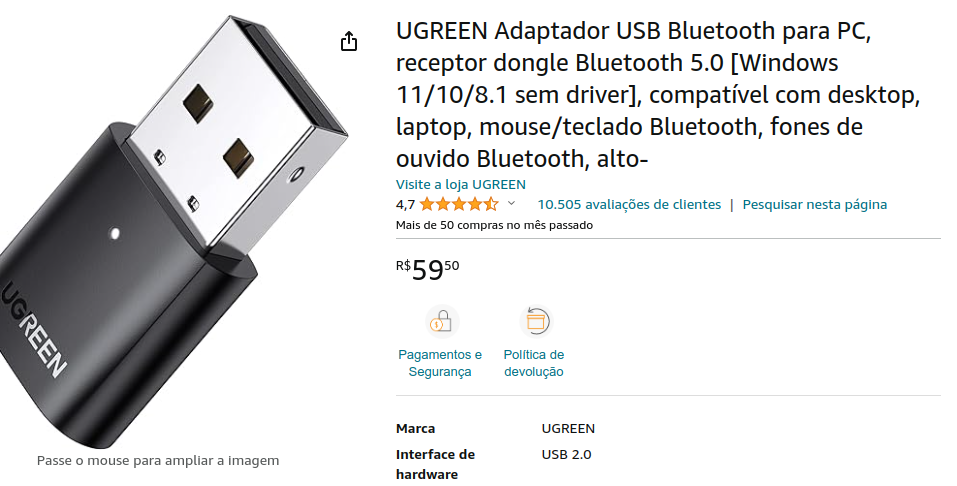Click the 4,7 rating number
Screen dimensions: 957x486
[405, 205]
